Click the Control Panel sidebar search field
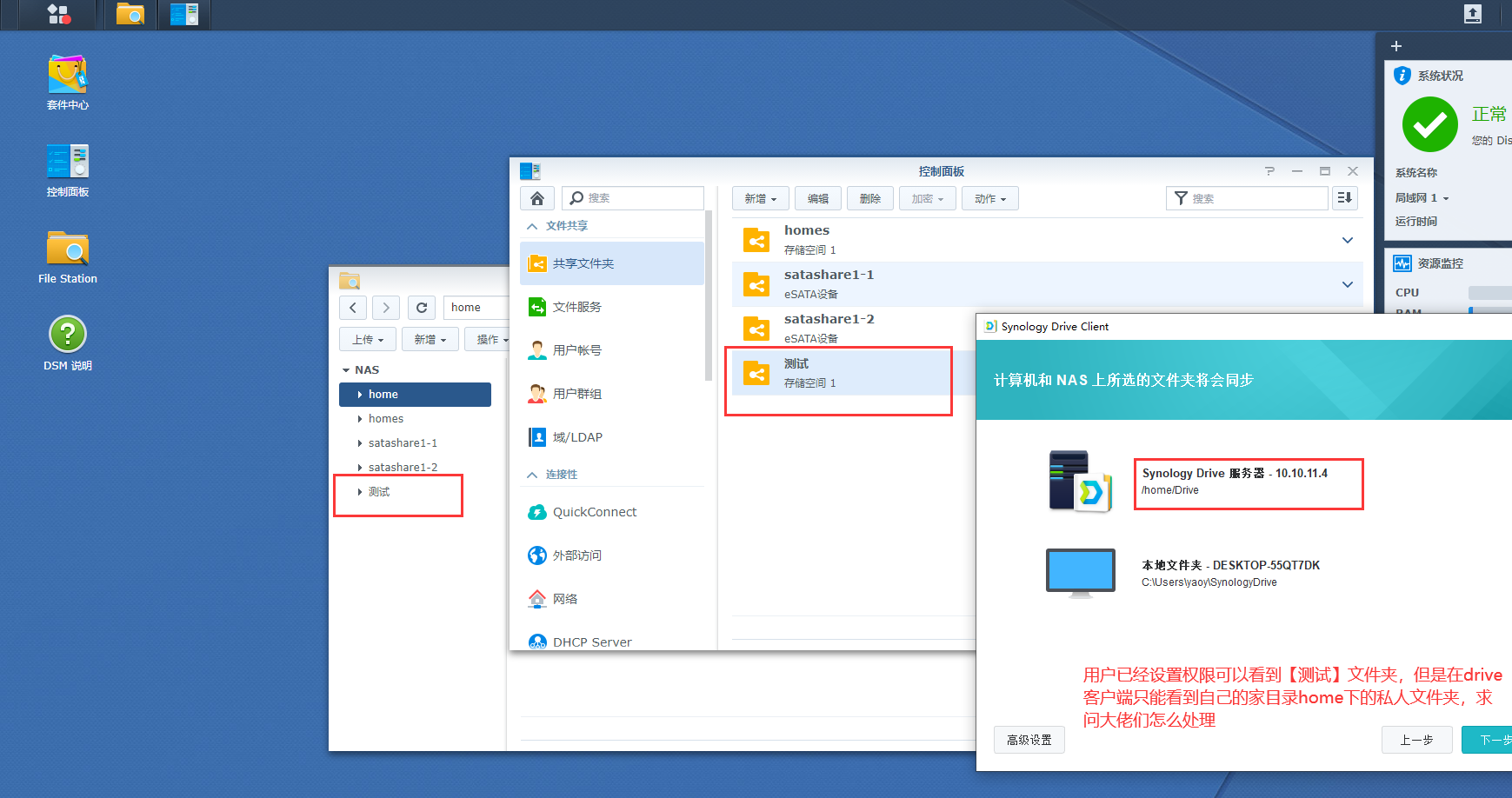 coord(632,198)
